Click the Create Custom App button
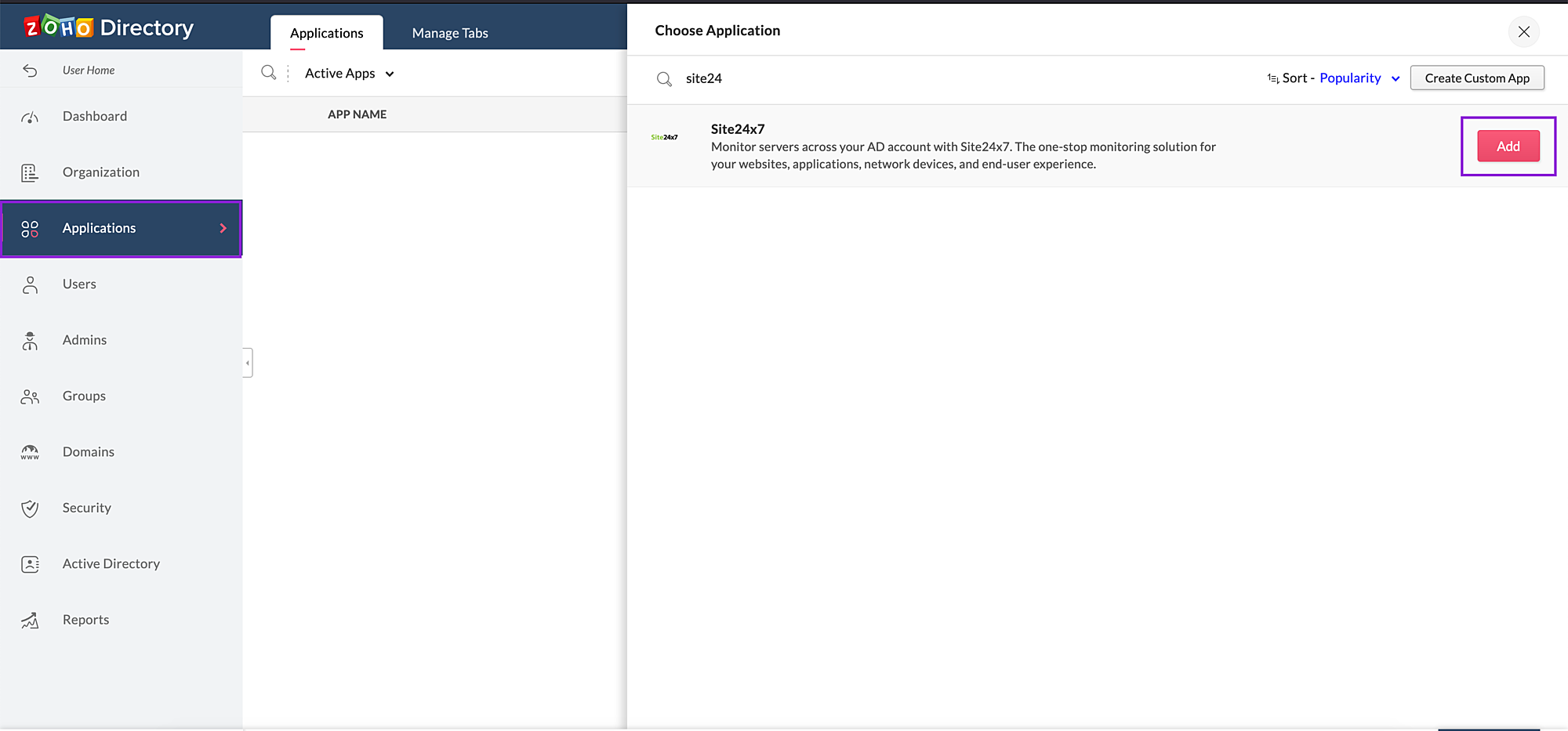The width and height of the screenshot is (1568, 731). point(1477,78)
